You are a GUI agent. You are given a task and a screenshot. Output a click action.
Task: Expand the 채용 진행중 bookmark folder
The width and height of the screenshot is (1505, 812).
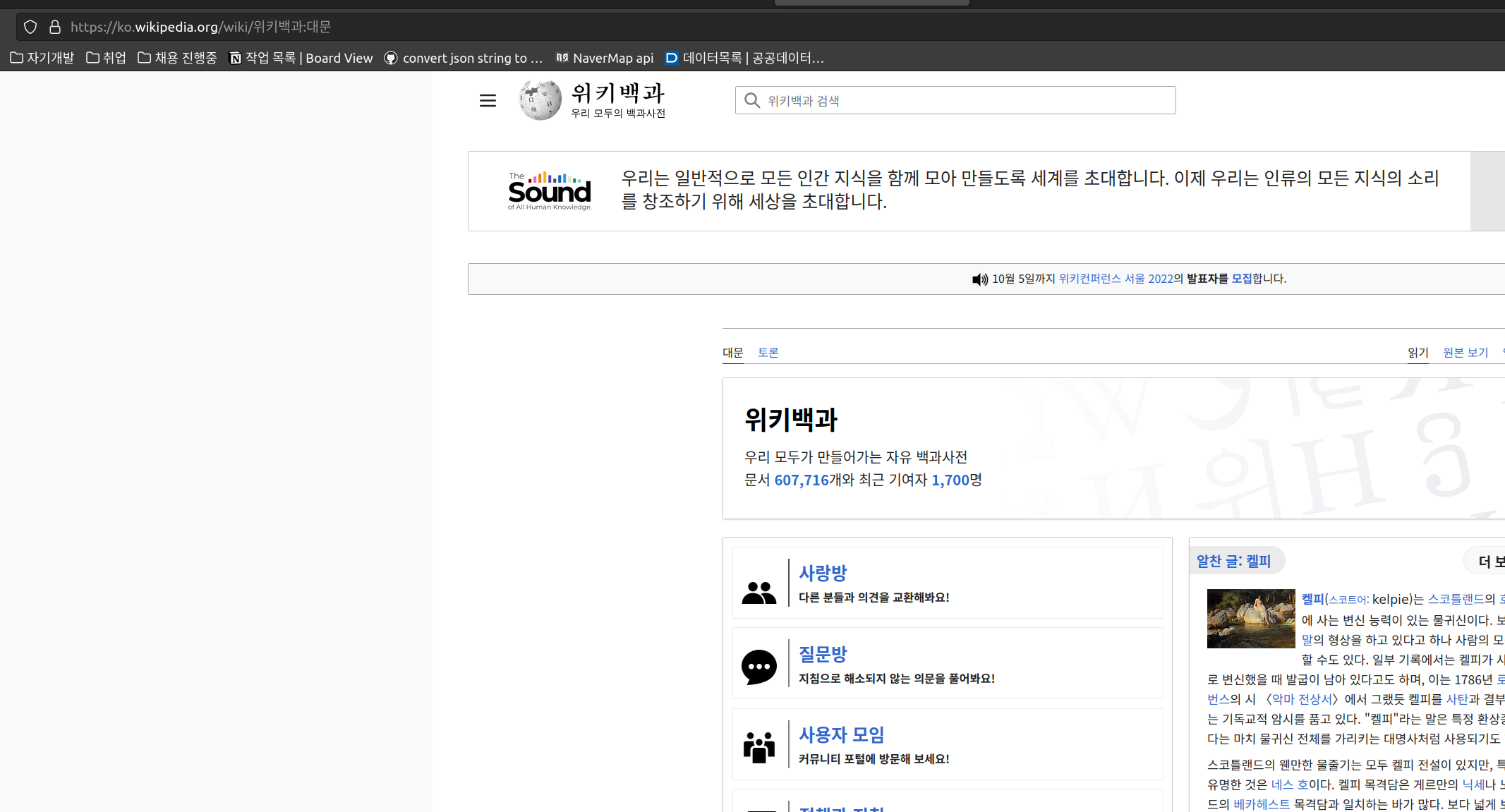coord(177,58)
